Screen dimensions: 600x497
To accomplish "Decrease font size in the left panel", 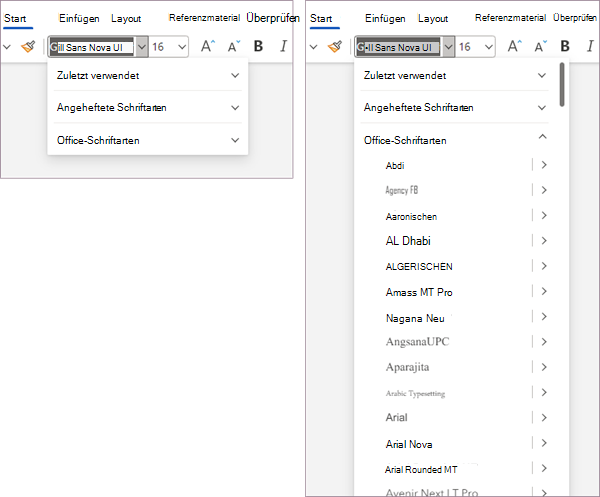I will pos(233,46).
